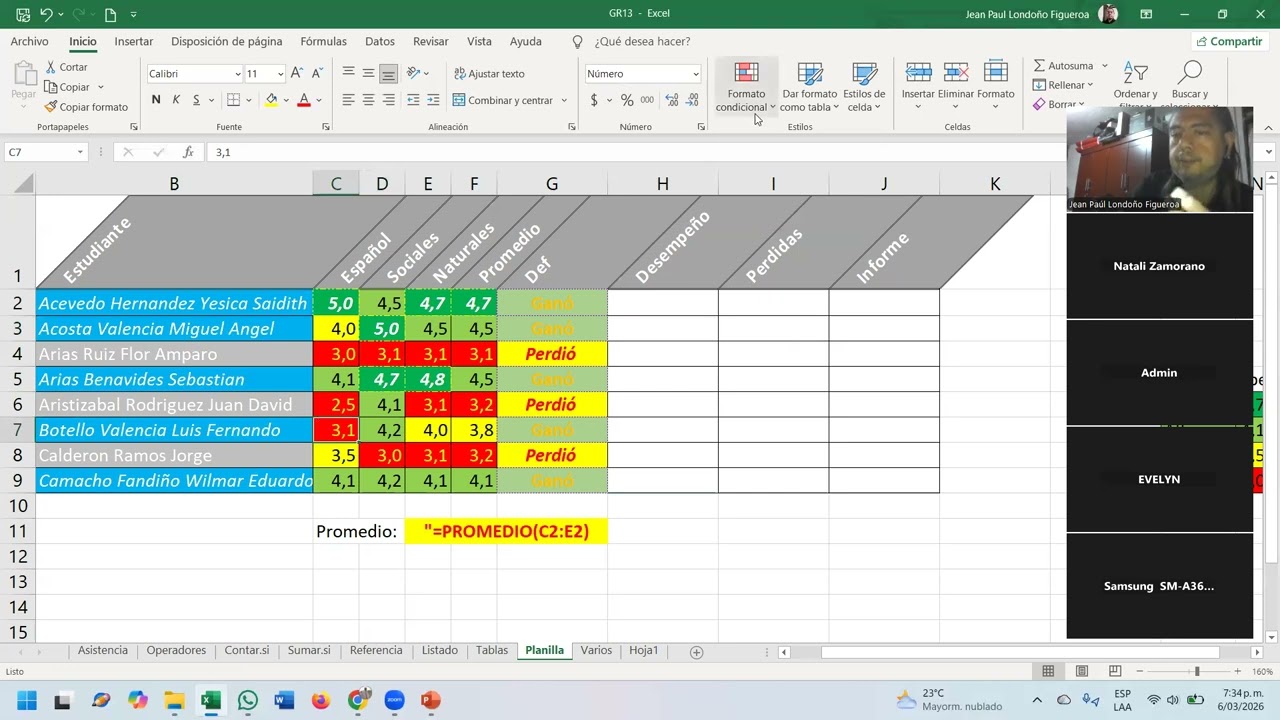Switch to Page Layout view icon
The width and height of the screenshot is (1280, 720).
pyautogui.click(x=1081, y=671)
